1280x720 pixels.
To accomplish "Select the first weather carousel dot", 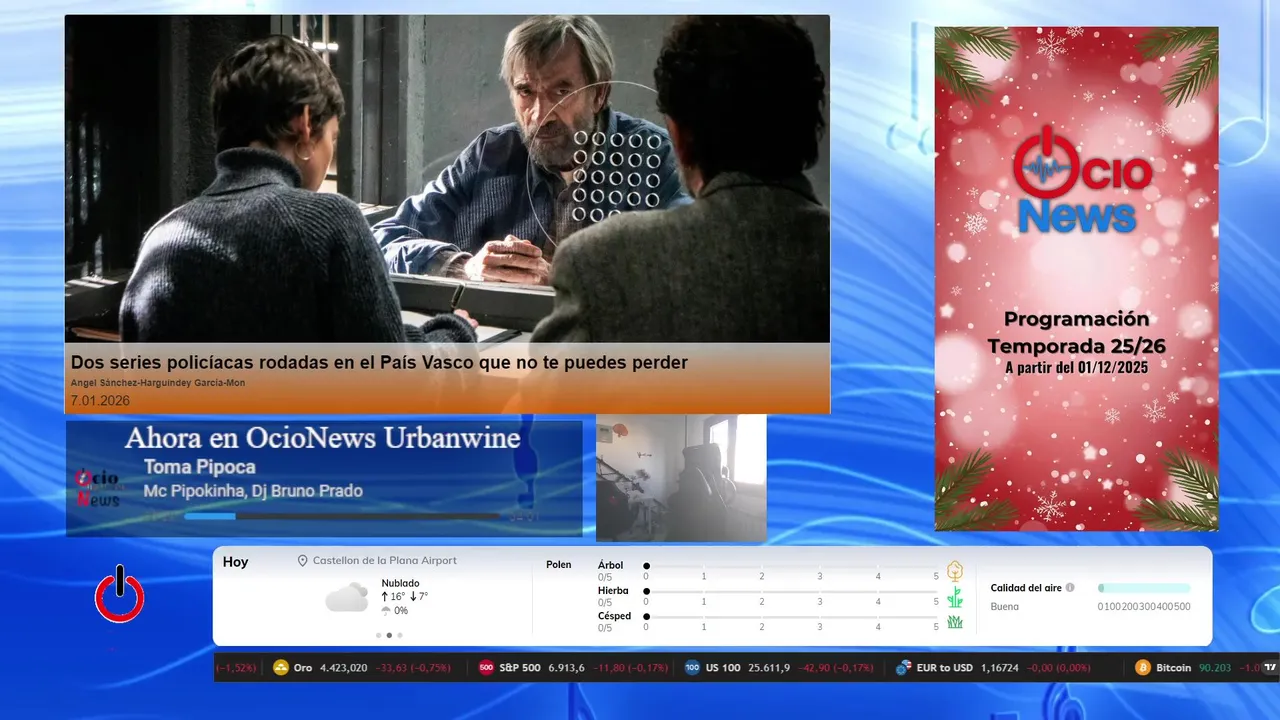I will point(378,635).
